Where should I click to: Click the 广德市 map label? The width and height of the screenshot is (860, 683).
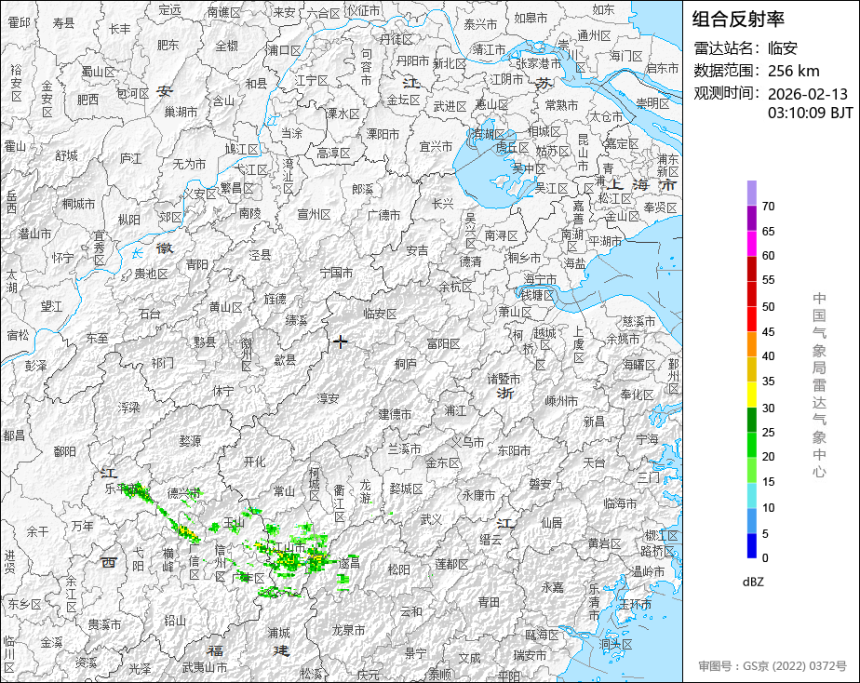tap(383, 215)
